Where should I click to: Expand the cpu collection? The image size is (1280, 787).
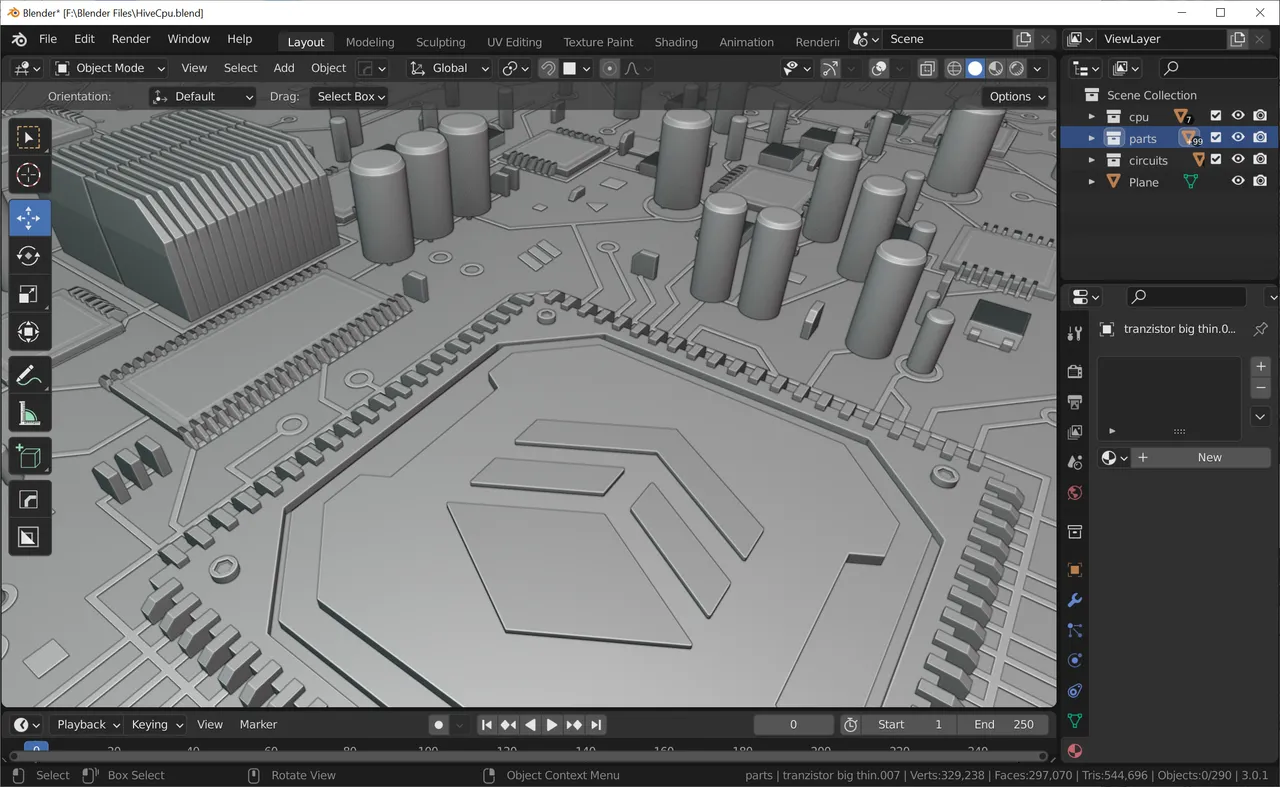(x=1091, y=117)
